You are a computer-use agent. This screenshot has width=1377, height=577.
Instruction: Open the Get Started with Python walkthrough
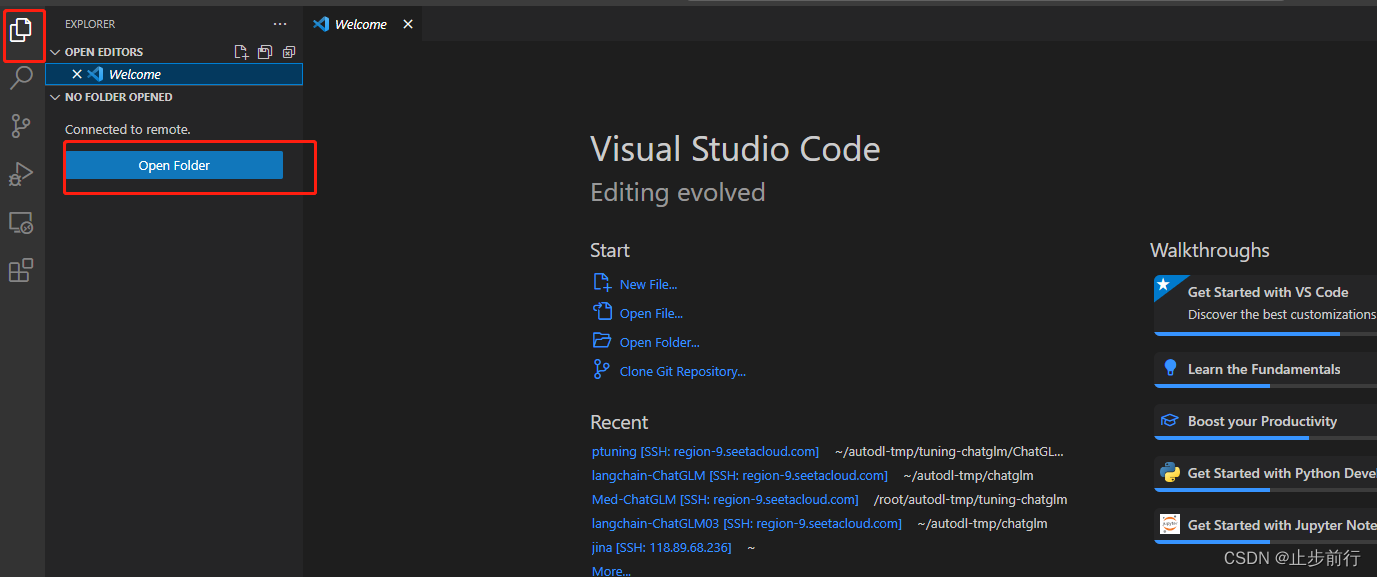coord(1265,474)
